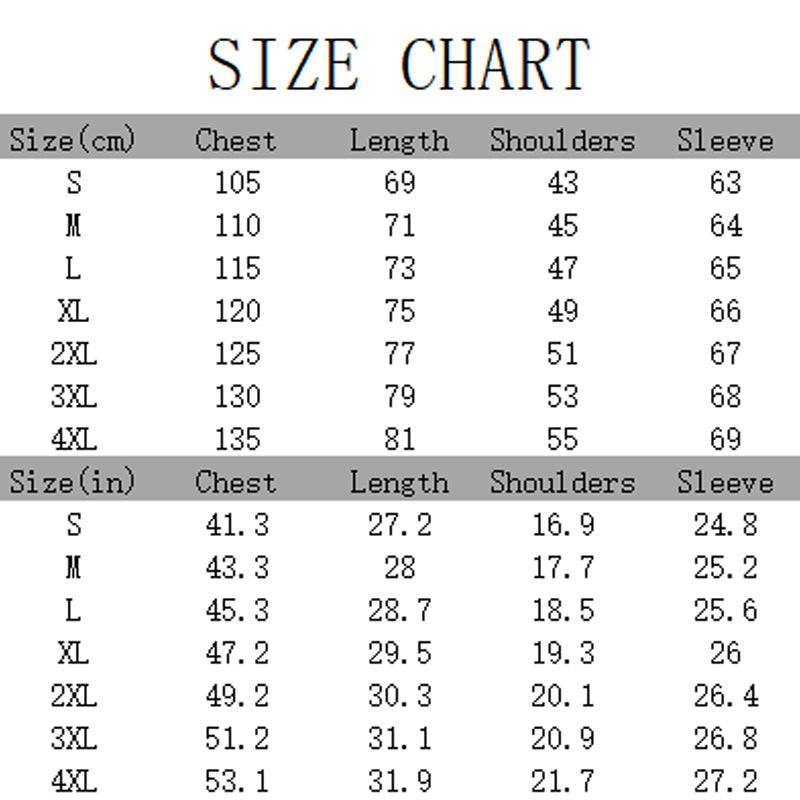Click chest value 120 for size XL

[237, 311]
